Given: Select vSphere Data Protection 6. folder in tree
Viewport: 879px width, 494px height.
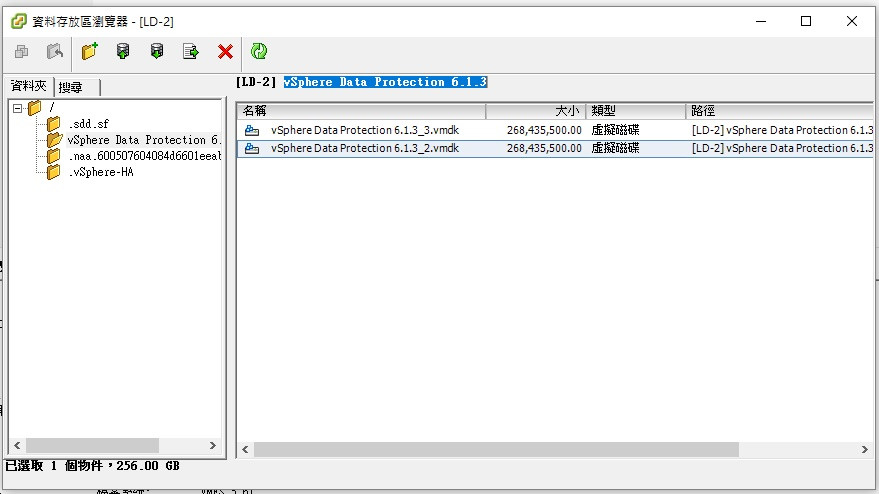Looking at the screenshot, I should coord(144,140).
